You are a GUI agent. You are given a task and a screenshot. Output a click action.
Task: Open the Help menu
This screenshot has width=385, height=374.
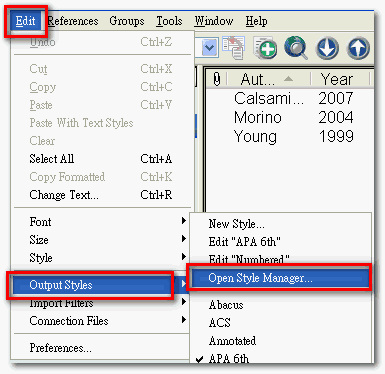(256, 21)
